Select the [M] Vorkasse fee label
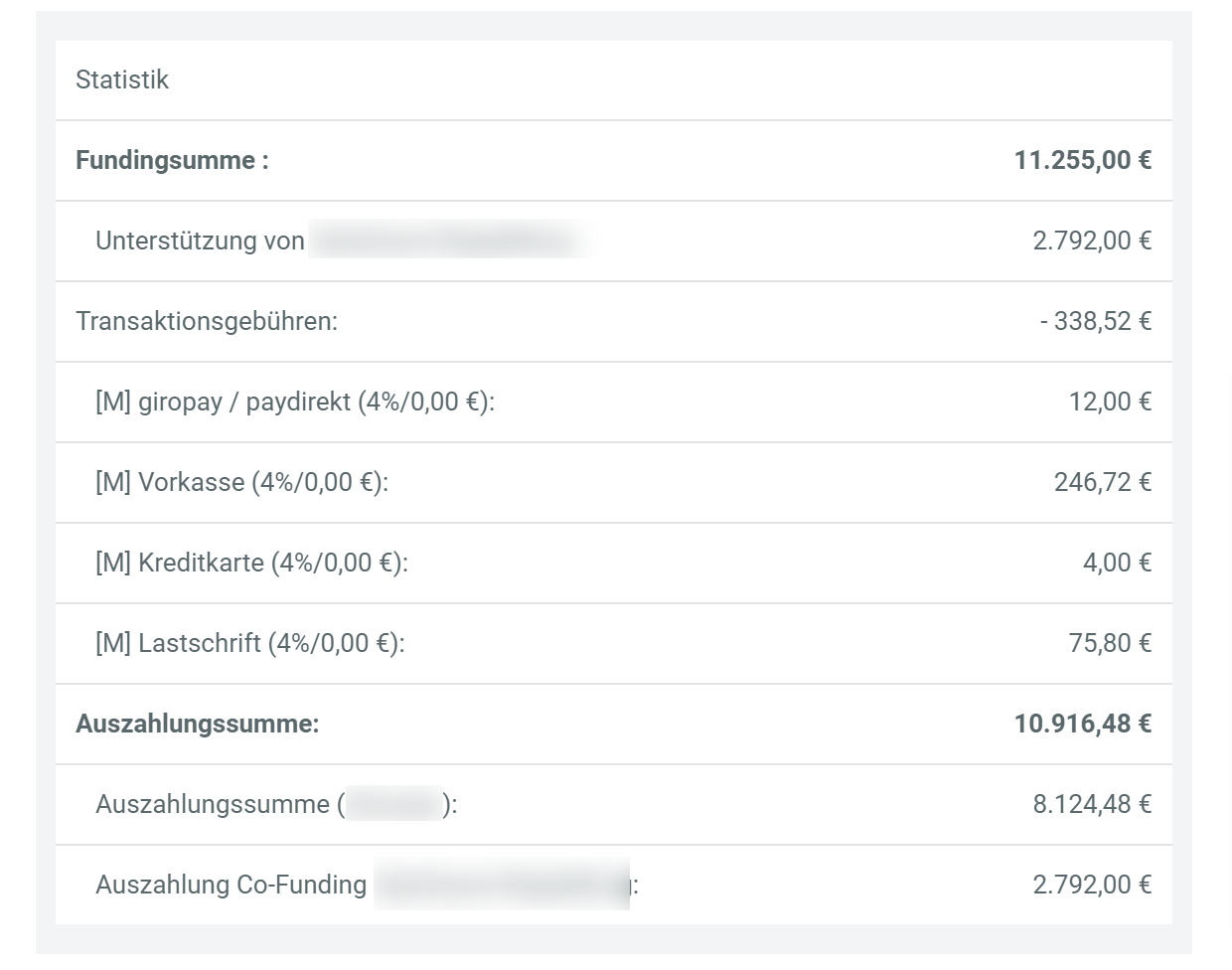Viewport: 1232px width, 970px height. 241,482
